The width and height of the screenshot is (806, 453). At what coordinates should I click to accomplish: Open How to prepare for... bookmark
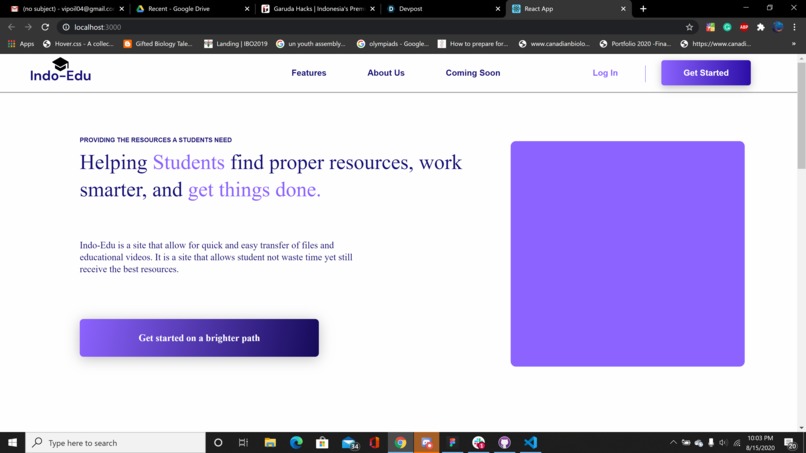pos(473,44)
